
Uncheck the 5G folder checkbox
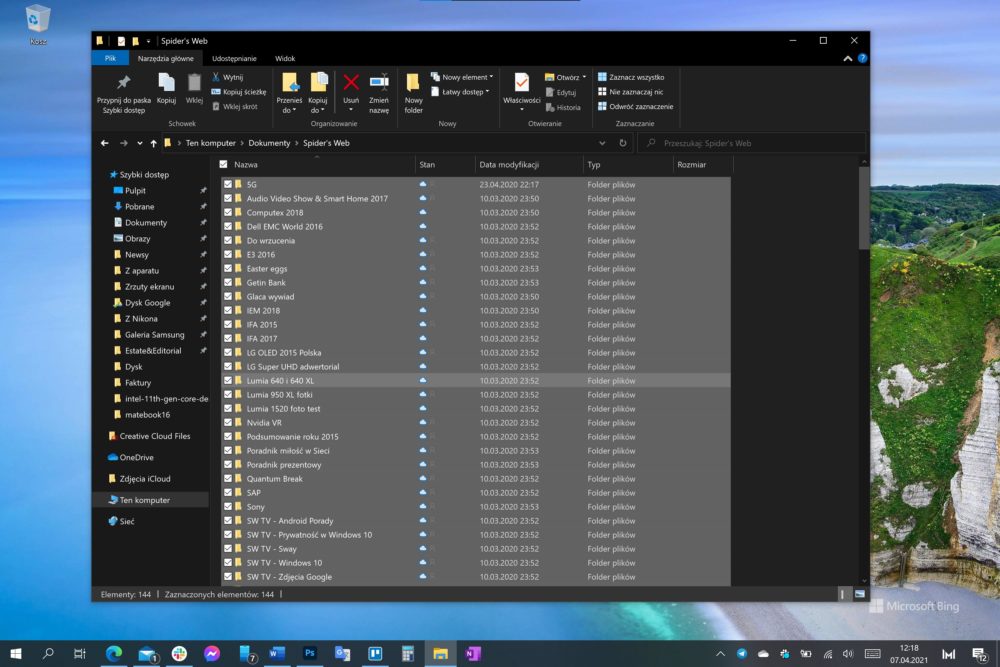pos(228,184)
